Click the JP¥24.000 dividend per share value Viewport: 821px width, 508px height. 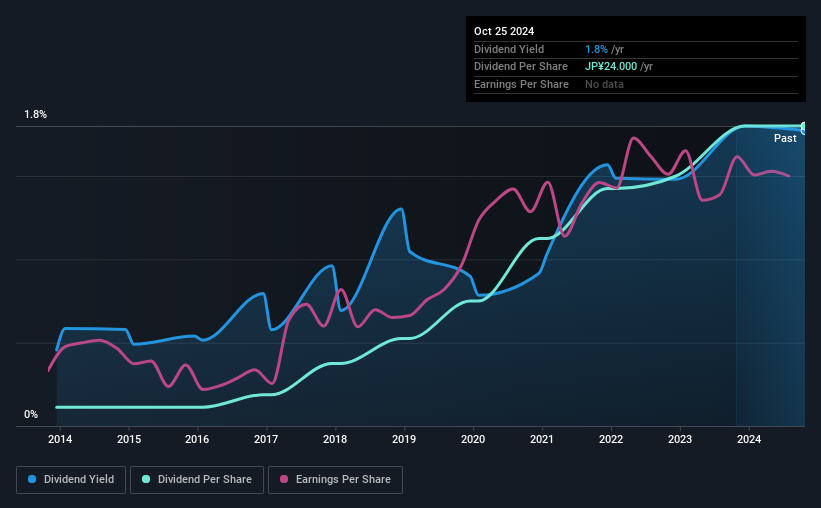tap(611, 67)
